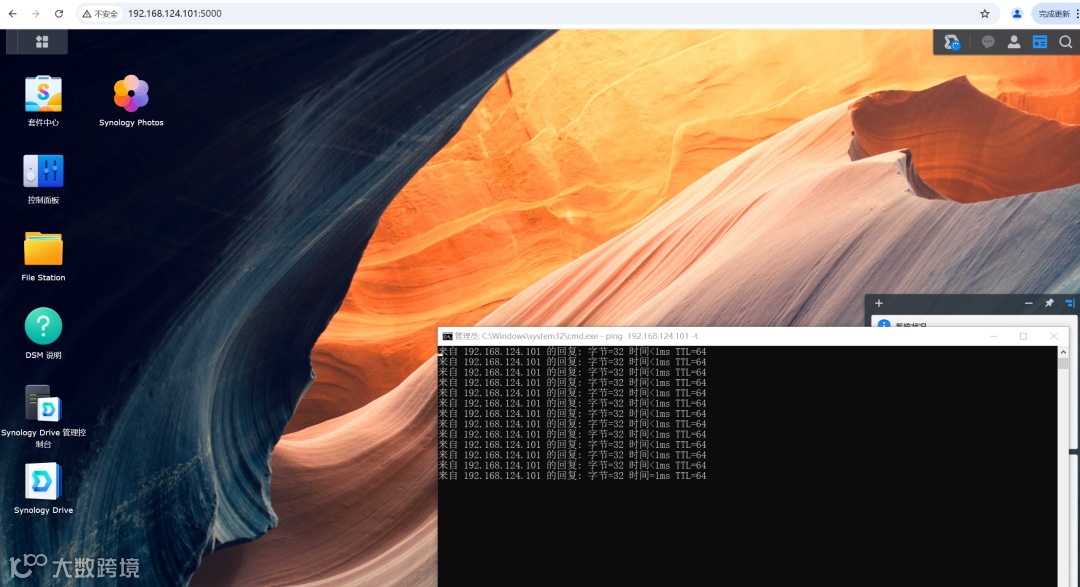
Task: Pin the DSM widget panel
Action: tap(1049, 303)
